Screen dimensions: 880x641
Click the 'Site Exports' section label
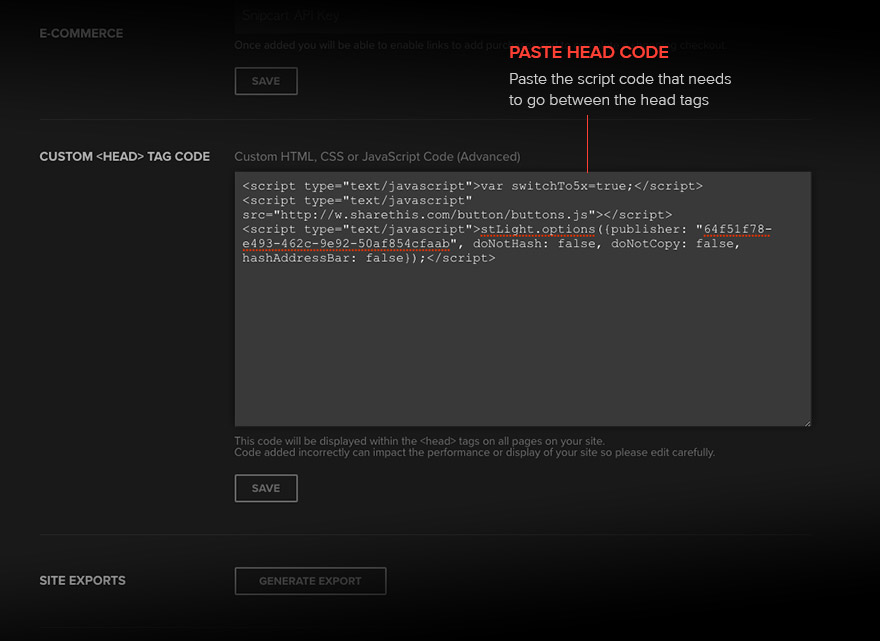[82, 580]
